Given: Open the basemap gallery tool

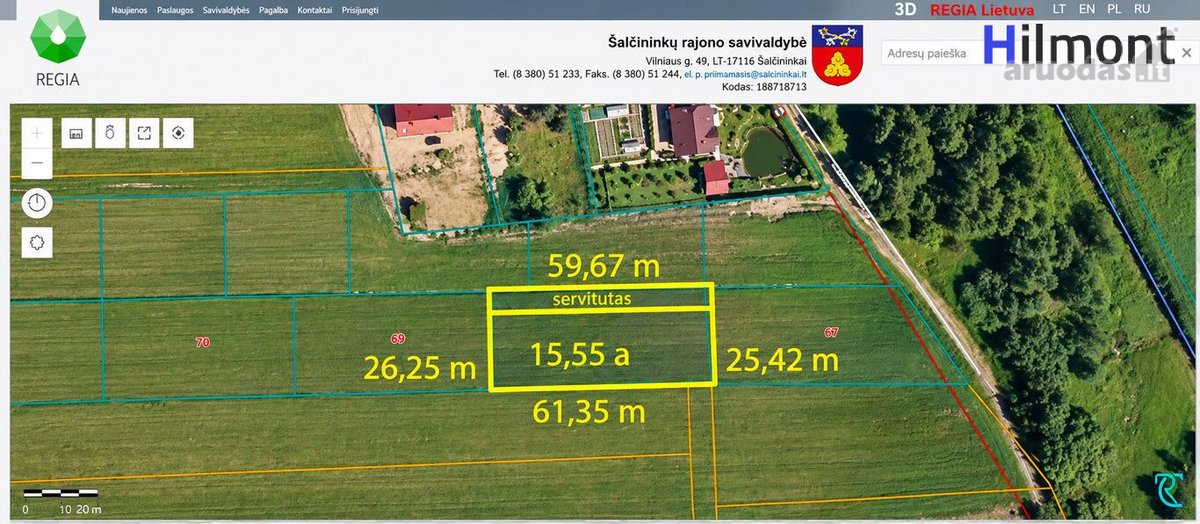Looking at the screenshot, I should pyautogui.click(x=76, y=133).
